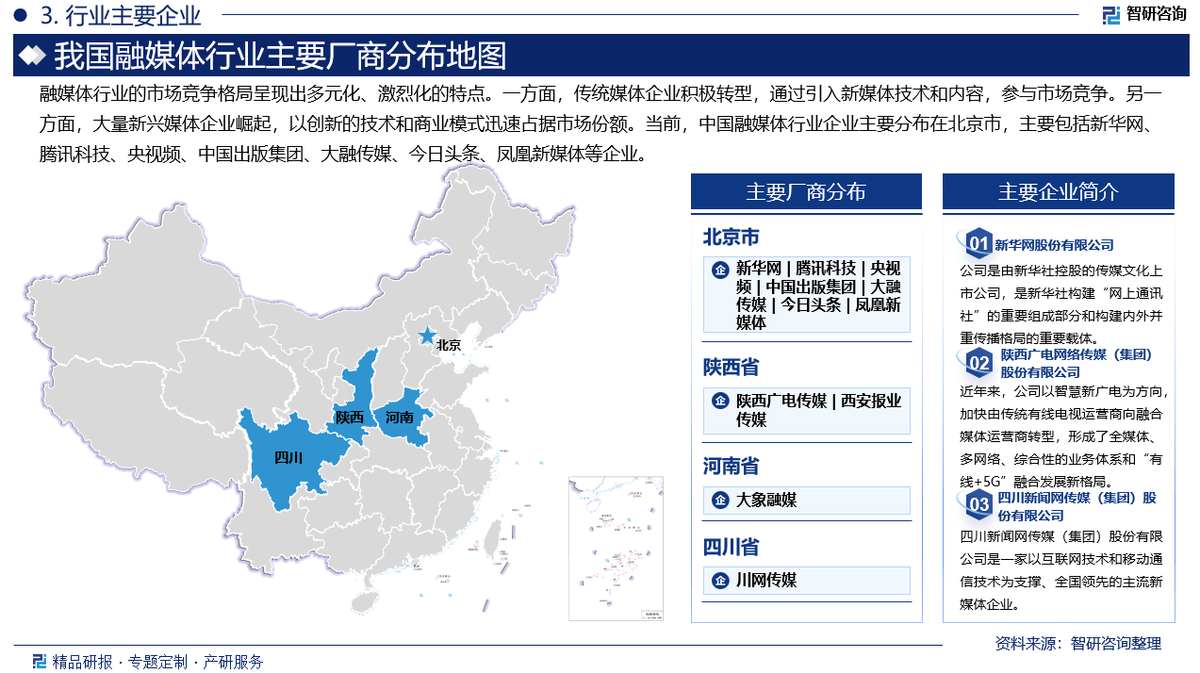
Task: Click the Beijing star marker on the map
Action: [x=427, y=335]
